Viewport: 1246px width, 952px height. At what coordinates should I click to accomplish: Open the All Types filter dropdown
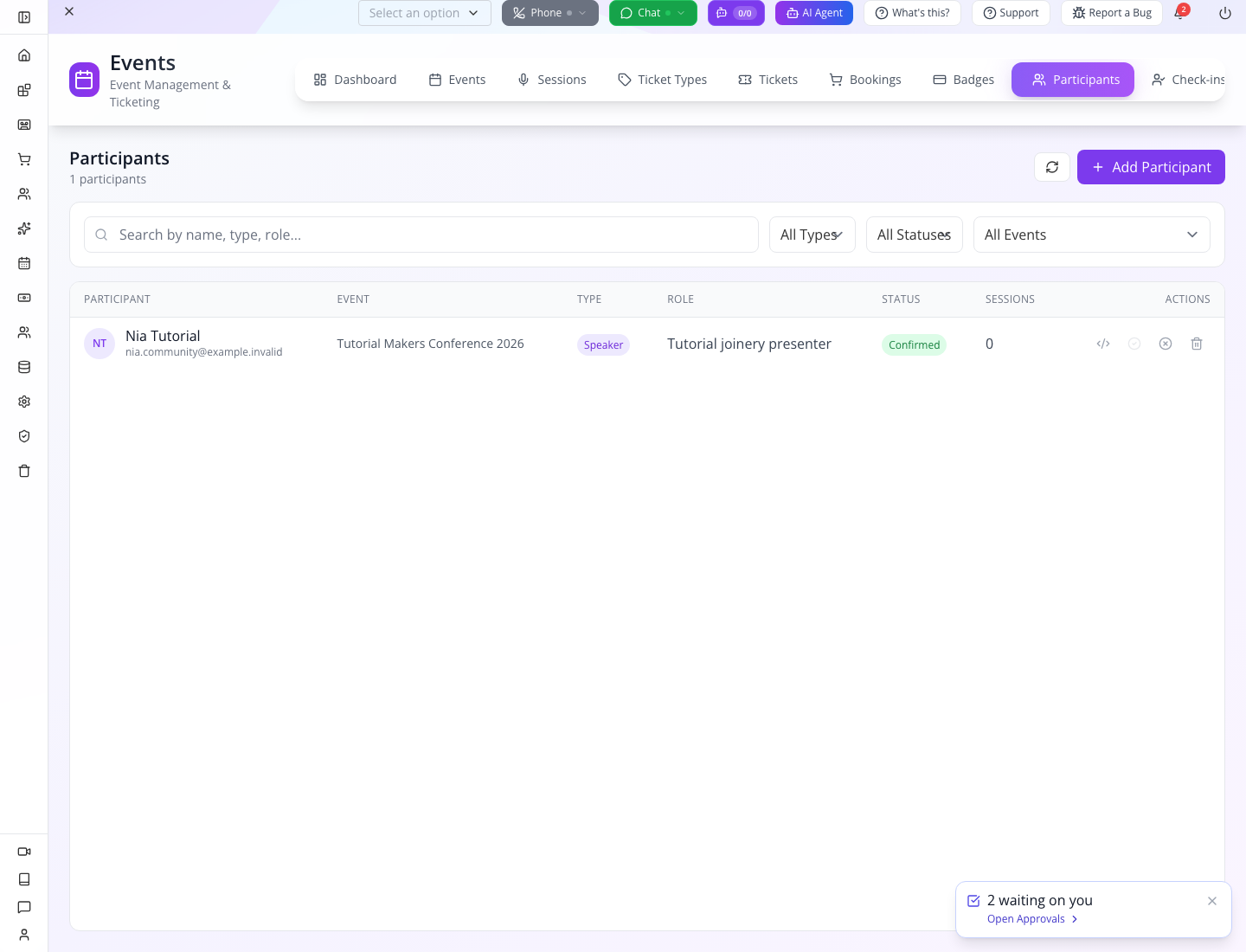tap(812, 235)
